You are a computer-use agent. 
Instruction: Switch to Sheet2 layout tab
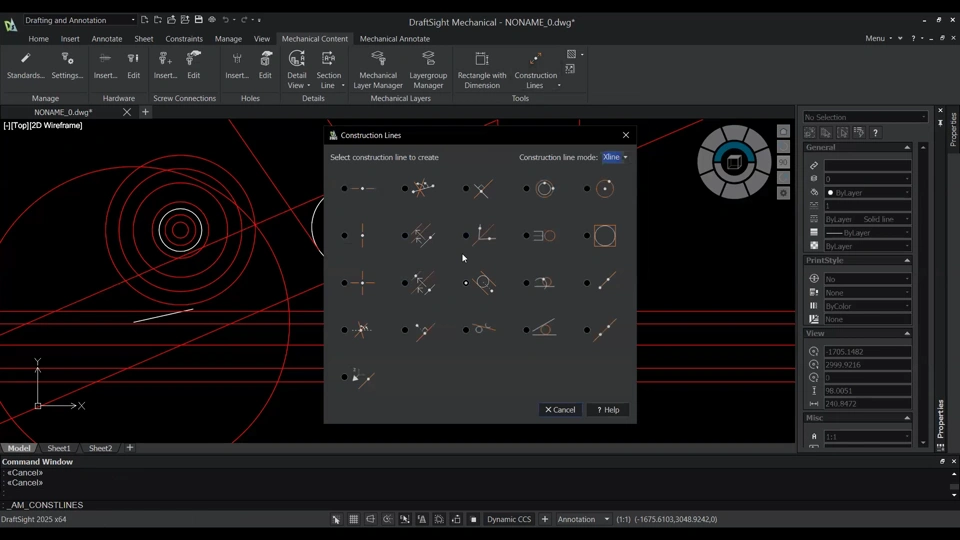coord(100,448)
